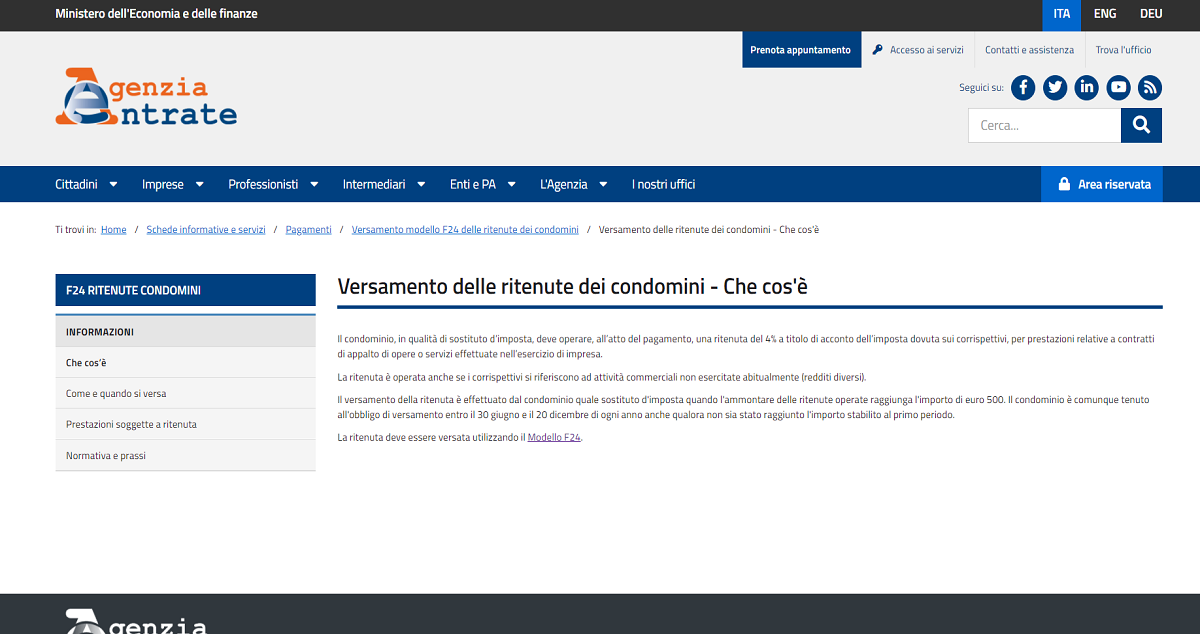This screenshot has height=634, width=1200.
Task: Select Normativa e prassi in sidebar
Action: (x=186, y=456)
